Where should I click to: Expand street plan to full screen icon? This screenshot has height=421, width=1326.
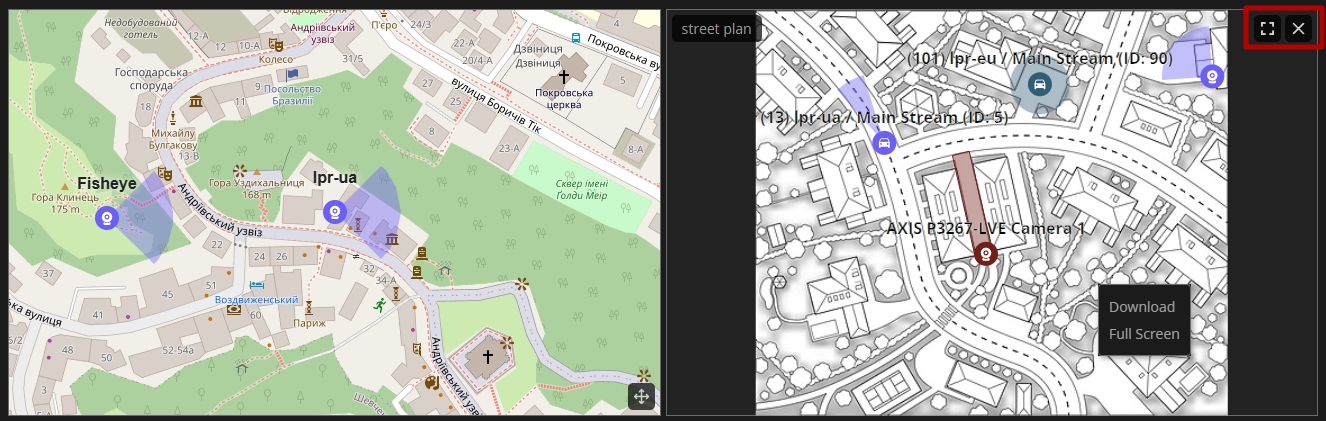pyautogui.click(x=1267, y=28)
